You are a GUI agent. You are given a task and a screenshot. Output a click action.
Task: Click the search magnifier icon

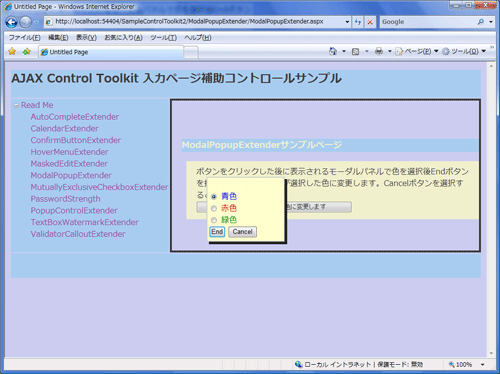[480, 22]
